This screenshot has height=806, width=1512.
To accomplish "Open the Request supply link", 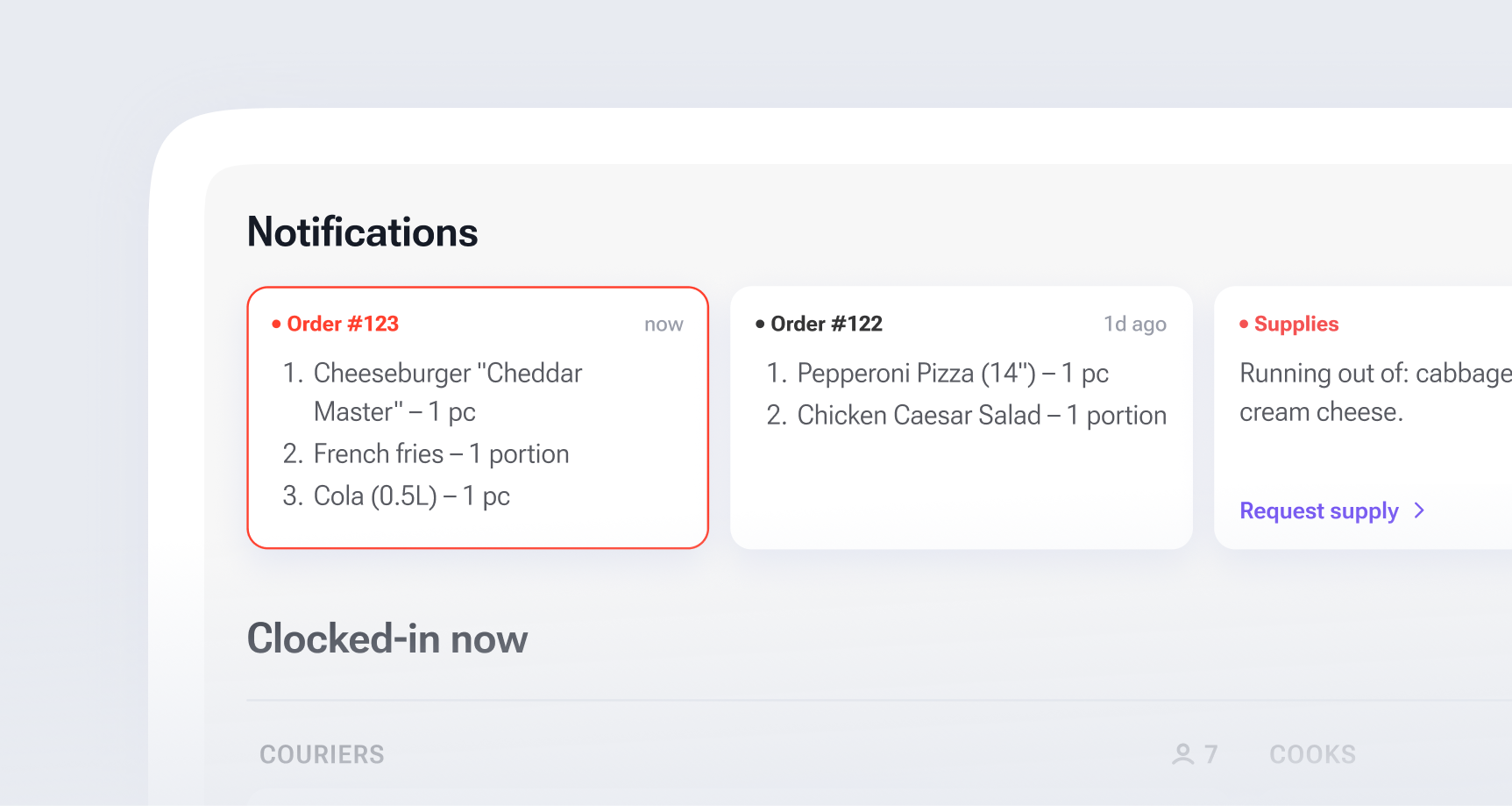I will pos(1319,510).
